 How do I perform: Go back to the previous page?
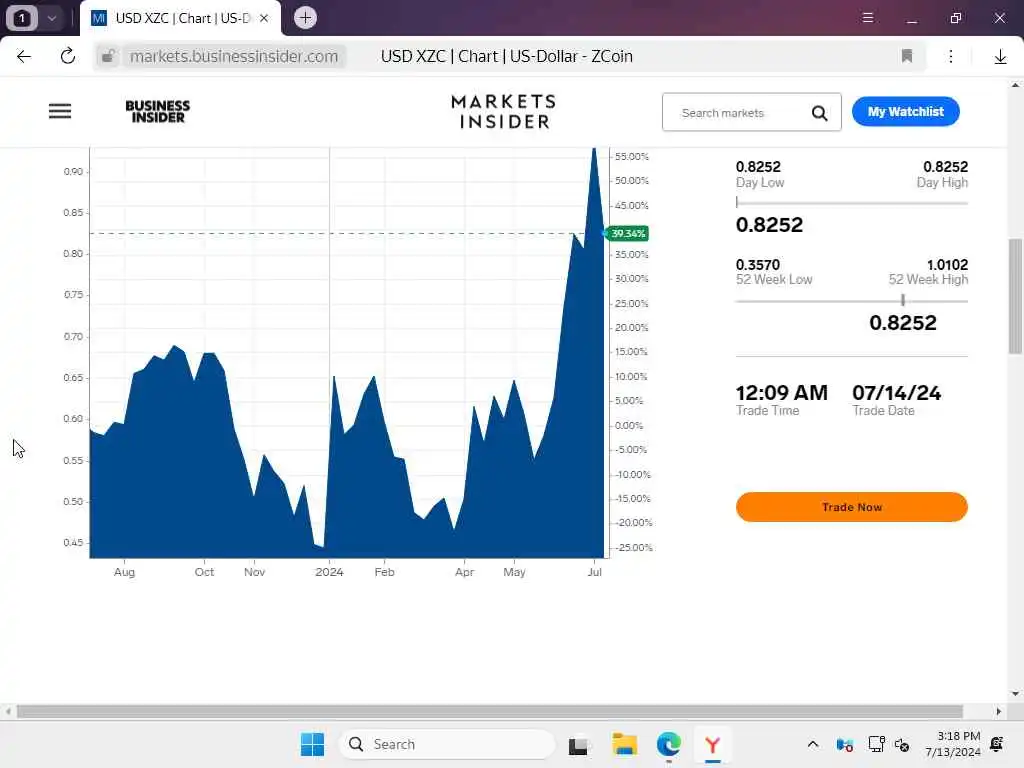tap(24, 56)
